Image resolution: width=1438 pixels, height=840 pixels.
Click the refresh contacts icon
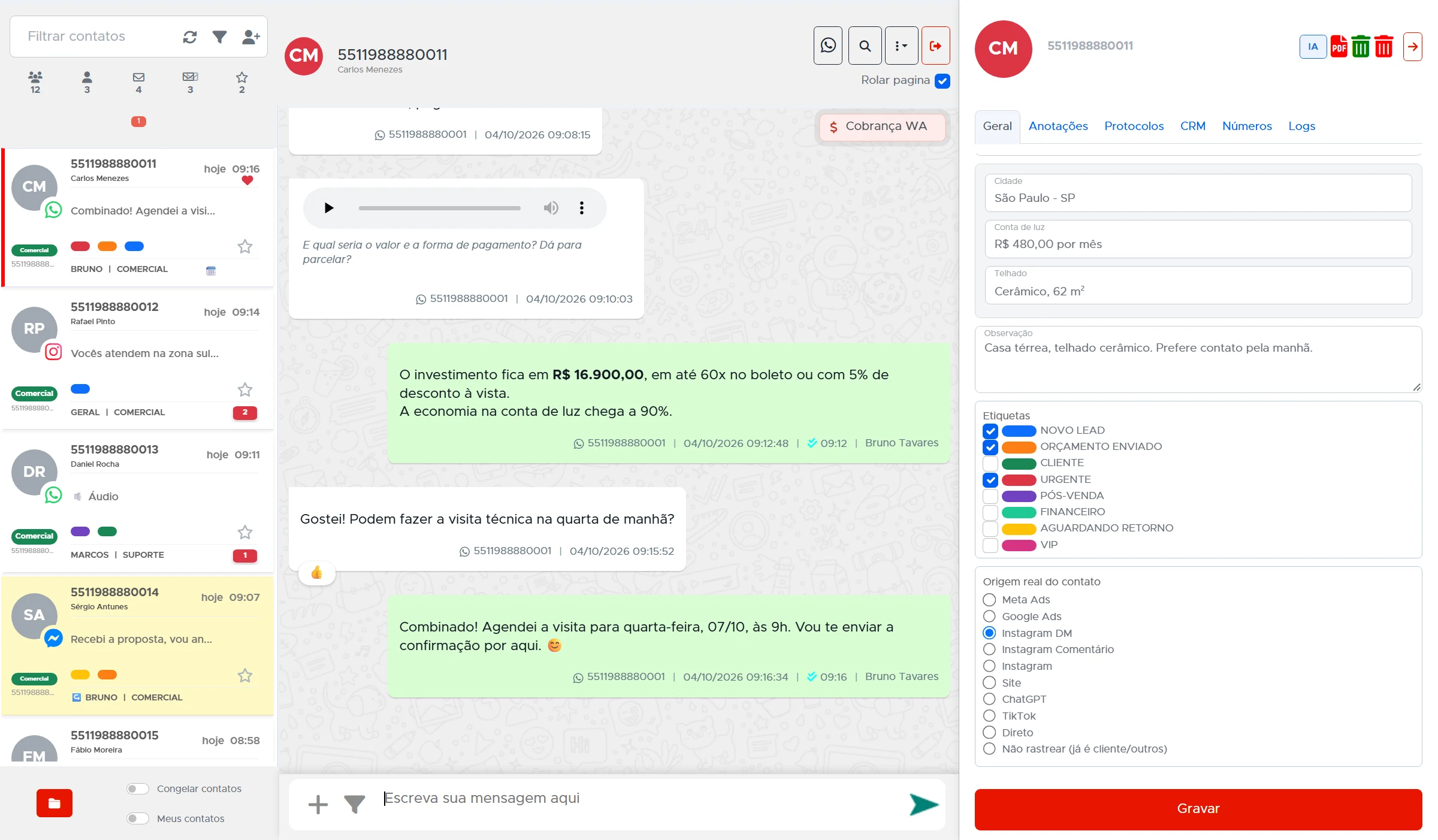click(190, 37)
